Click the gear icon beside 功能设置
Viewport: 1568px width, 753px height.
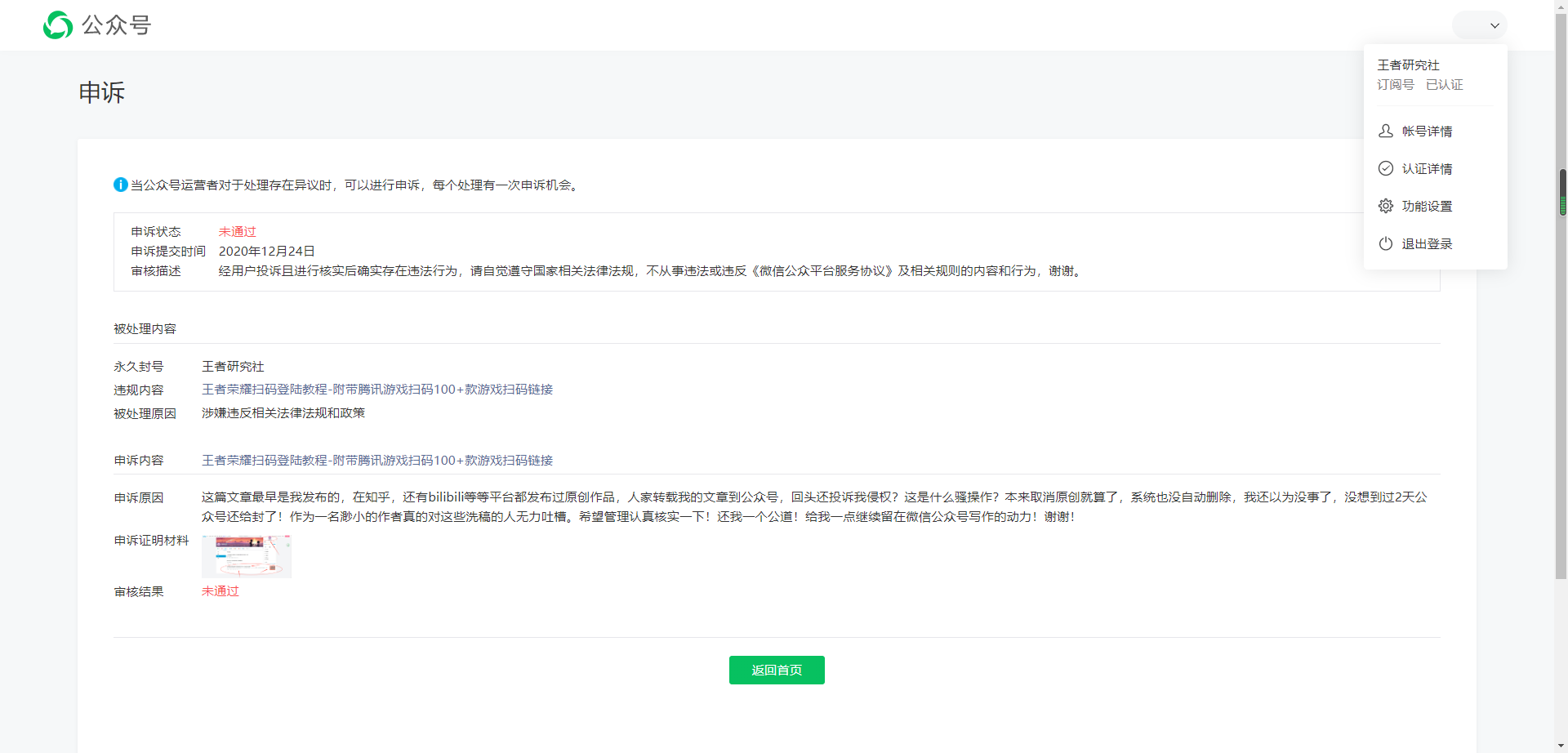click(1386, 206)
